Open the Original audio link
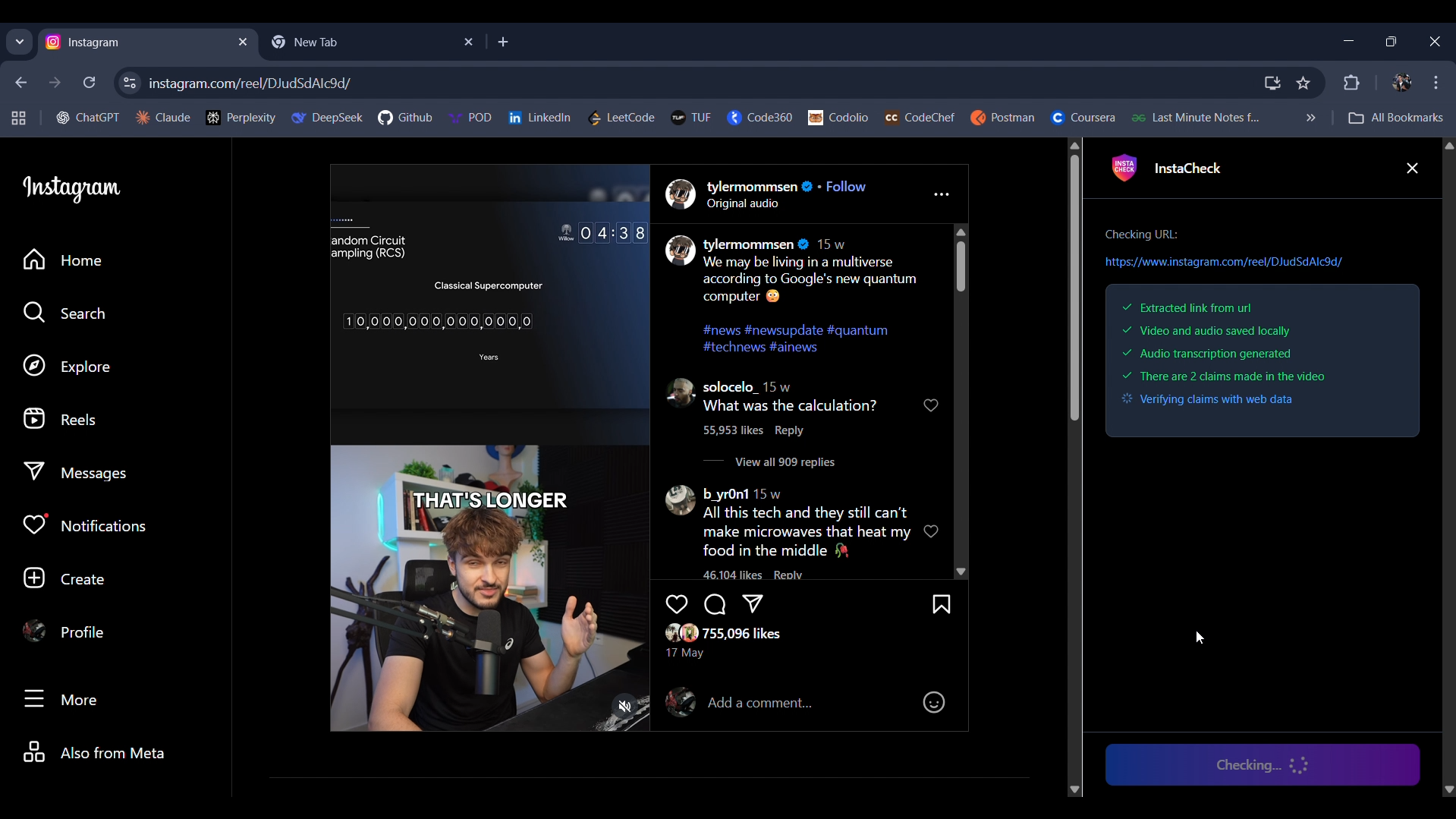Image resolution: width=1456 pixels, height=819 pixels. [742, 204]
